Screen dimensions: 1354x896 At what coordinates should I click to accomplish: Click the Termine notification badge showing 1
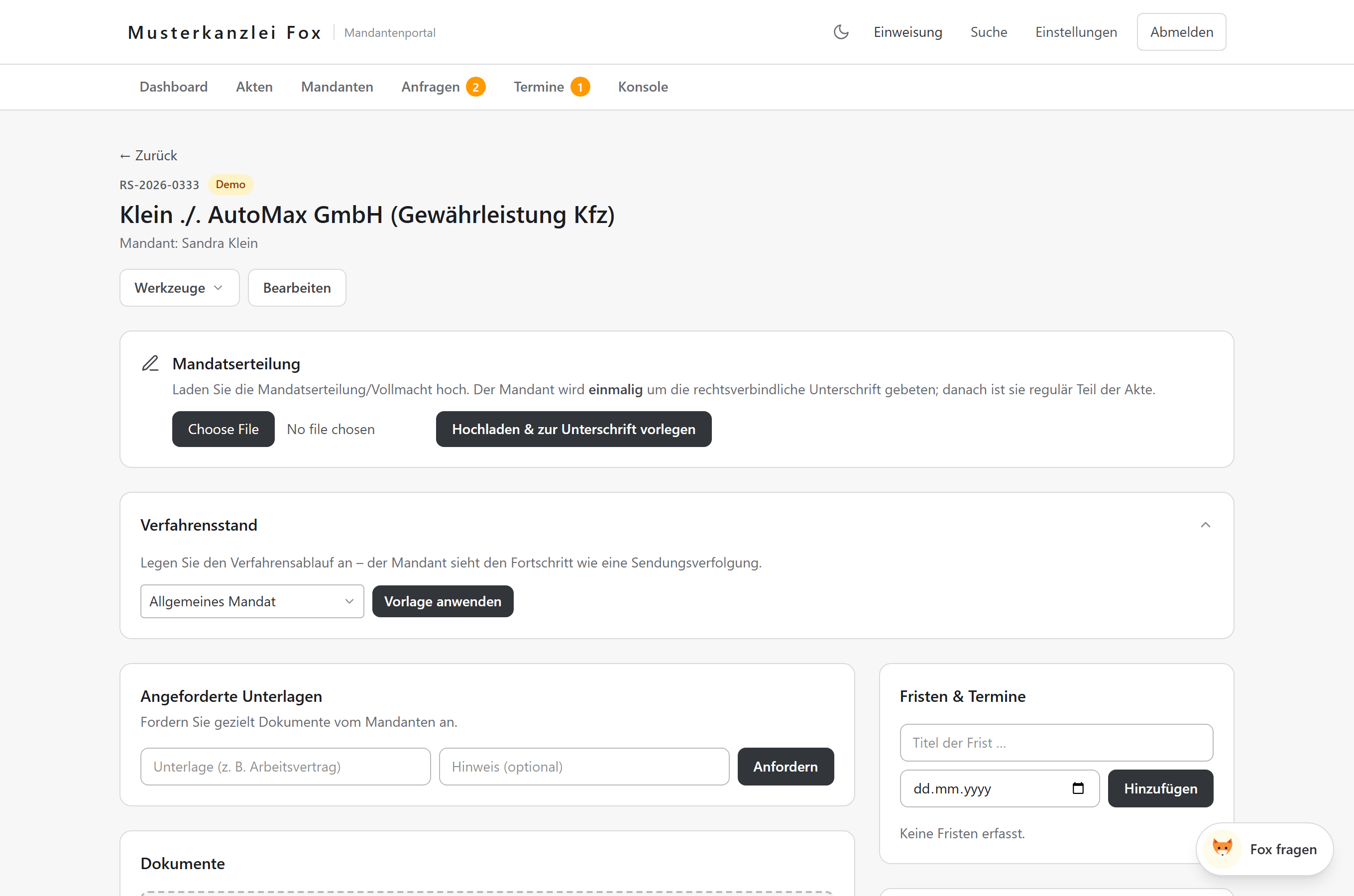point(580,87)
